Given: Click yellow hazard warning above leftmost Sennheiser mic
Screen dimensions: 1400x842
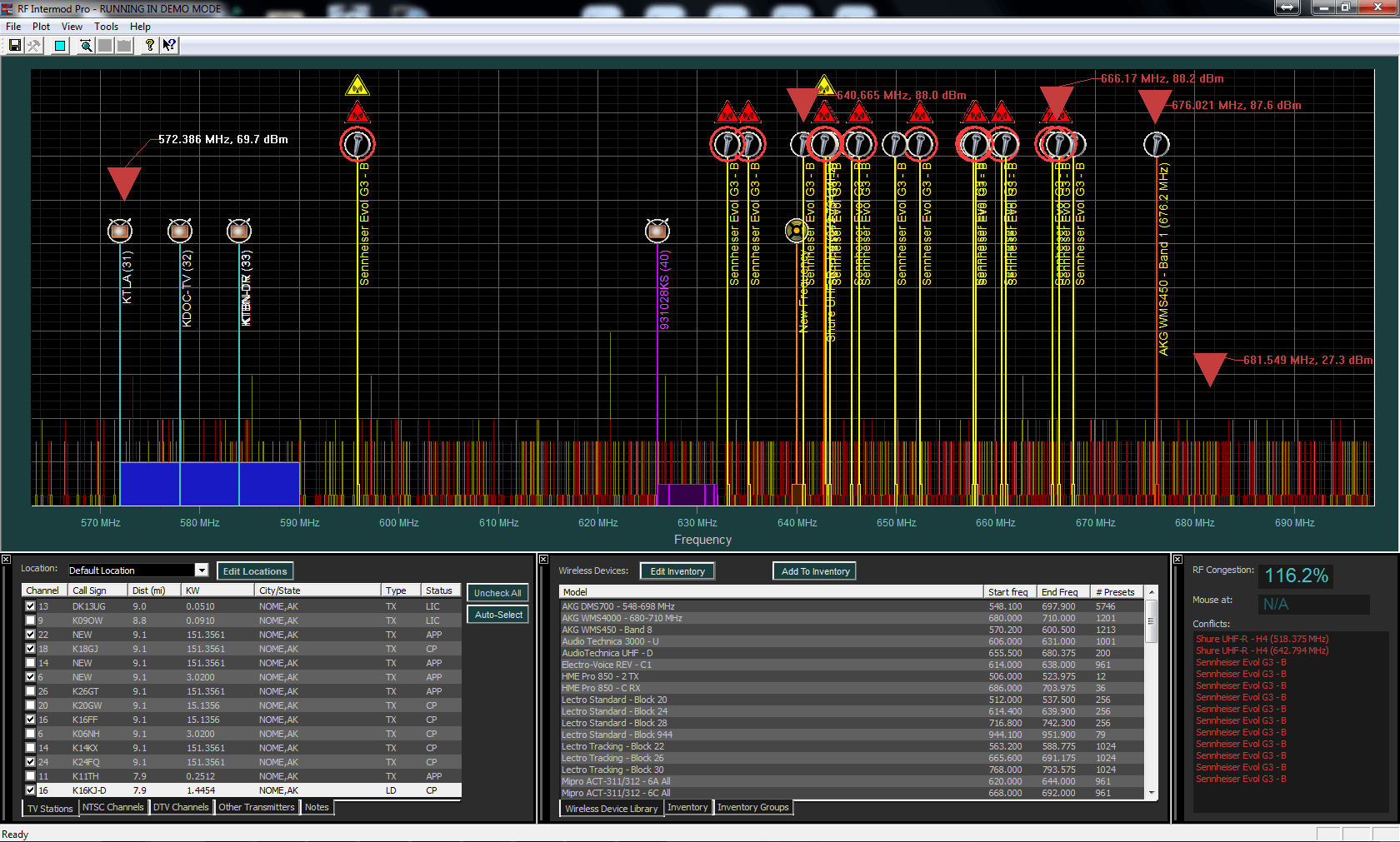Looking at the screenshot, I should click(357, 85).
